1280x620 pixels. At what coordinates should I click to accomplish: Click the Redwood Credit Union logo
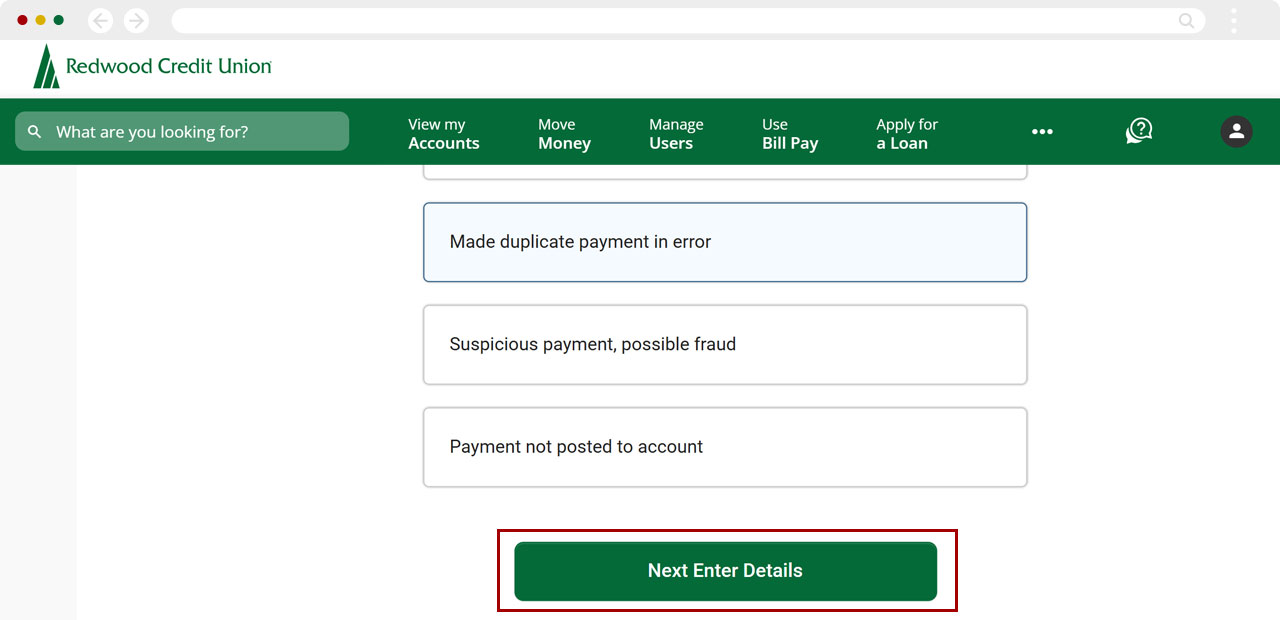click(x=152, y=67)
